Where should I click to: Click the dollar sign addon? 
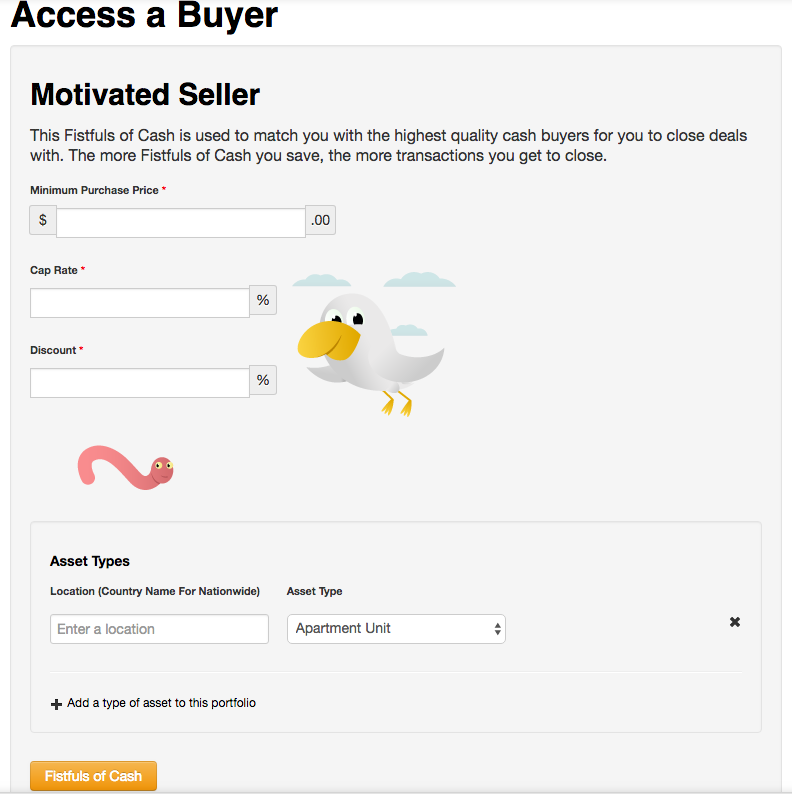click(x=43, y=220)
